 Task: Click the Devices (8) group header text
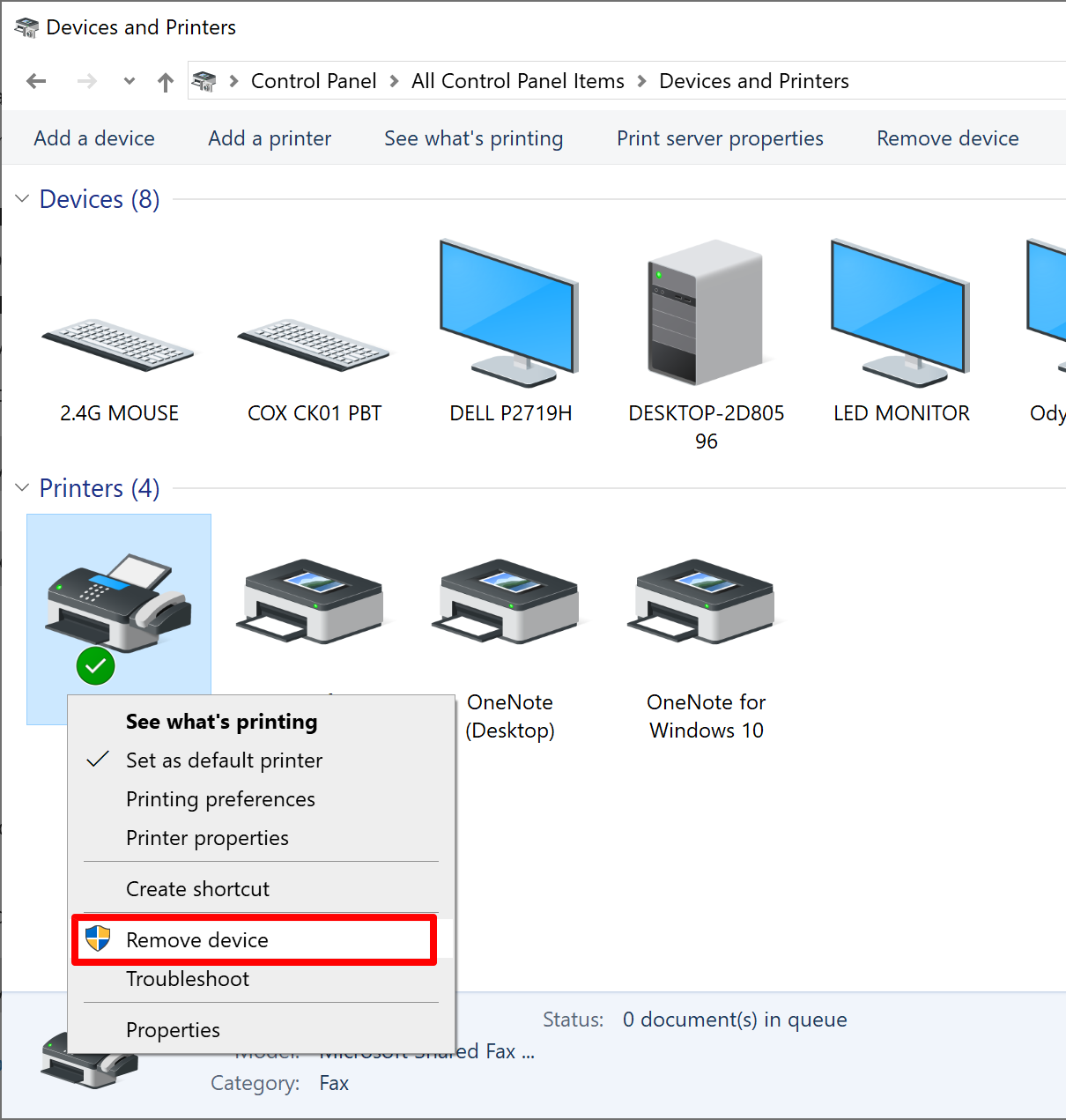100,199
